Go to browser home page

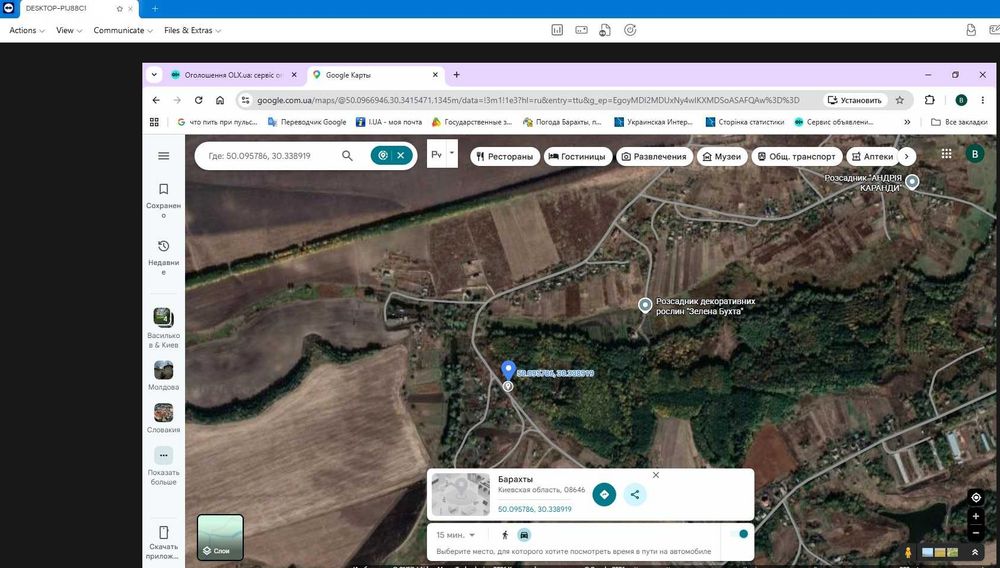pyautogui.click(x=219, y=100)
